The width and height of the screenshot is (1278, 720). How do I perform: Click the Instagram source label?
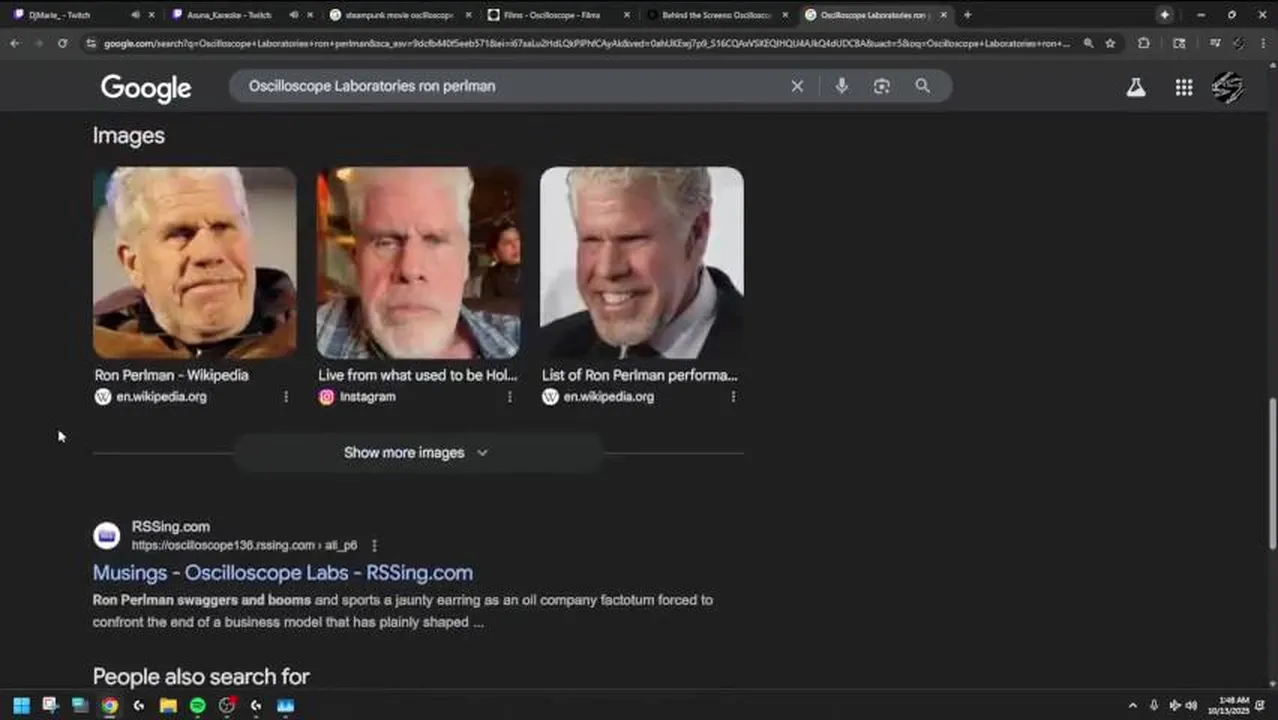[368, 397]
